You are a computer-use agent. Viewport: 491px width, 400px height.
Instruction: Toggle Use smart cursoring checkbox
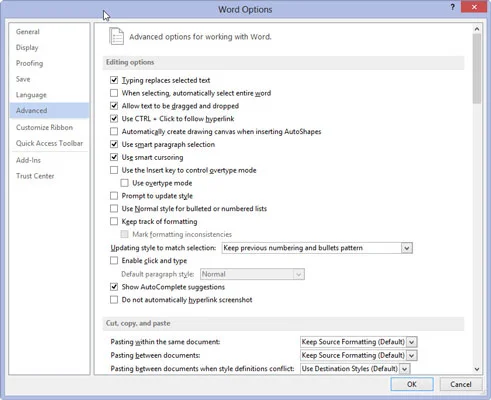point(114,157)
